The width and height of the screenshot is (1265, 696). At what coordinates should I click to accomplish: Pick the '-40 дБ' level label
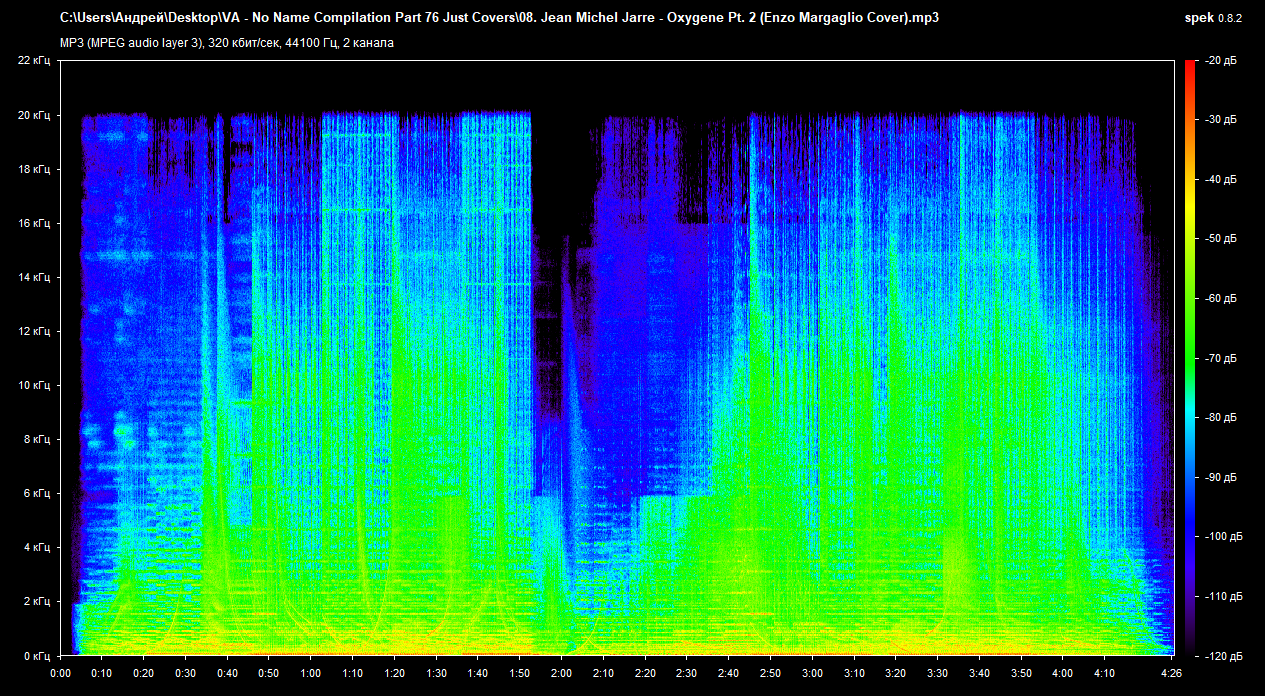click(x=1220, y=180)
